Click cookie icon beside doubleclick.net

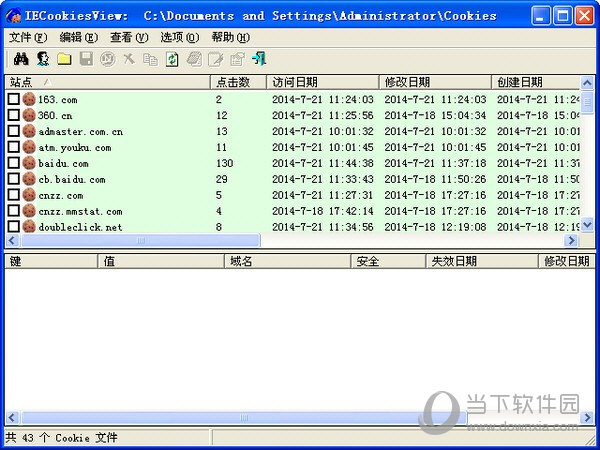click(29, 227)
